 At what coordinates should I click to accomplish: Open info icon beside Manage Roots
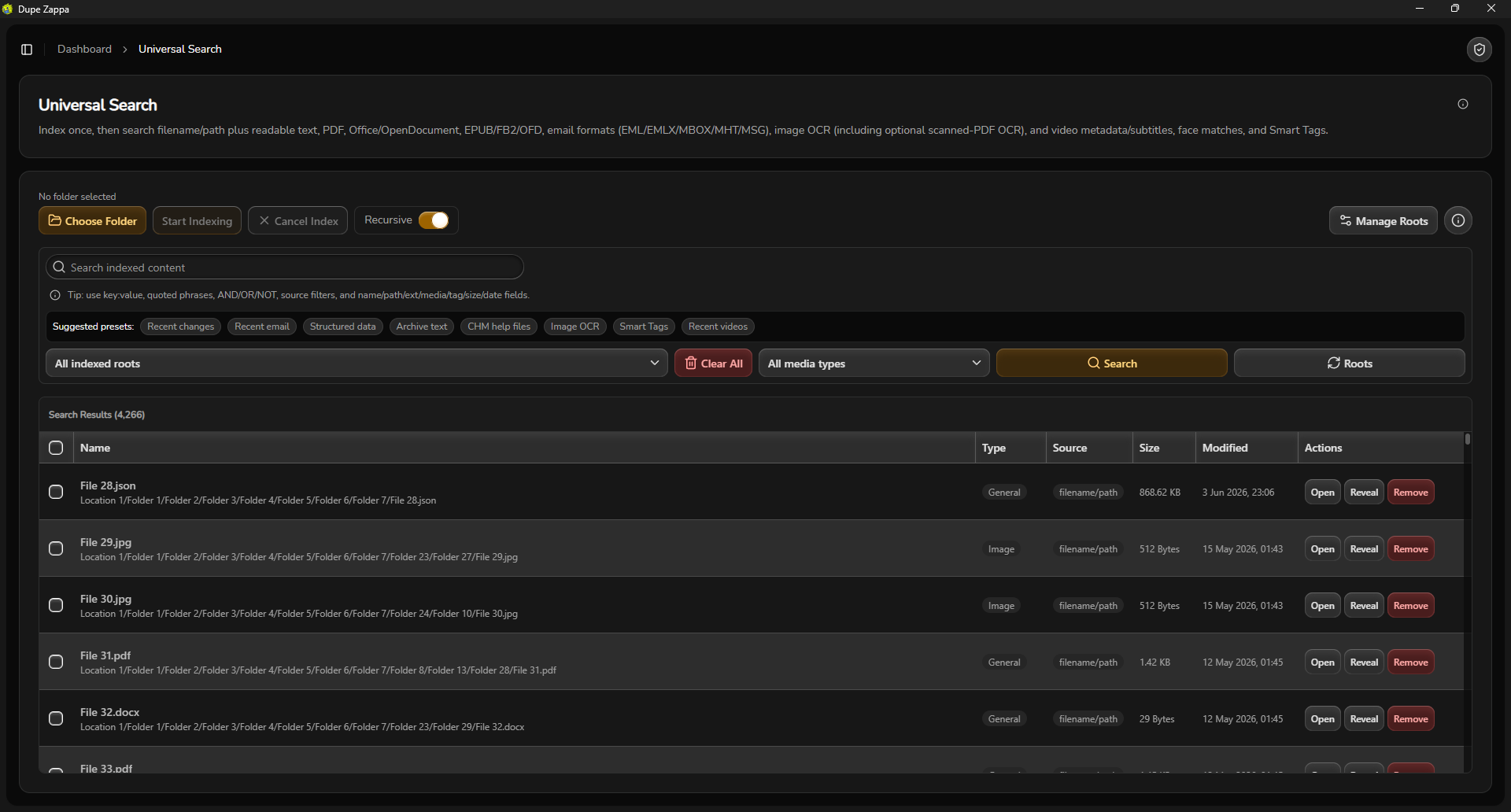tap(1458, 221)
